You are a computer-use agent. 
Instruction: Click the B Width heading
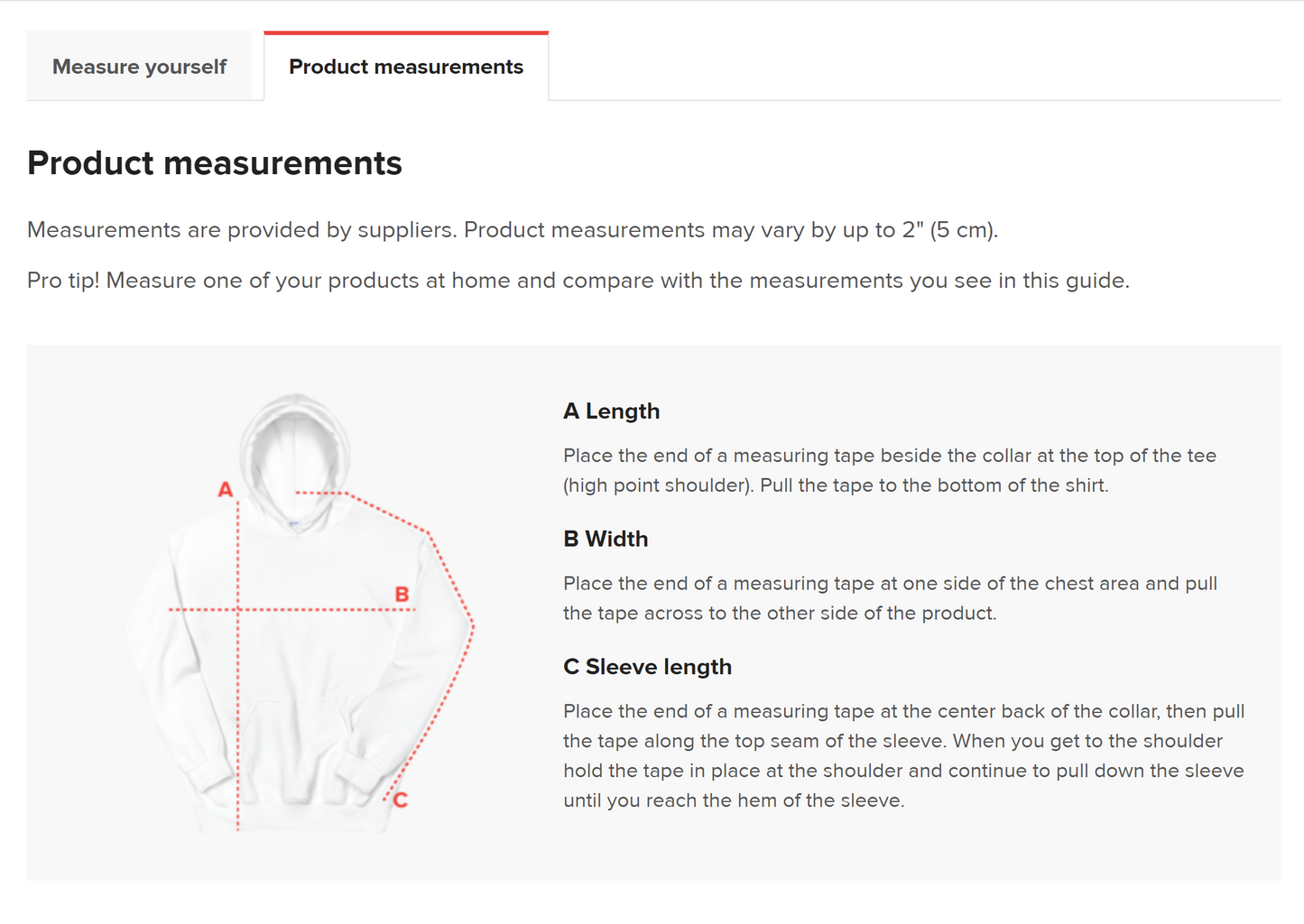pyautogui.click(x=606, y=539)
